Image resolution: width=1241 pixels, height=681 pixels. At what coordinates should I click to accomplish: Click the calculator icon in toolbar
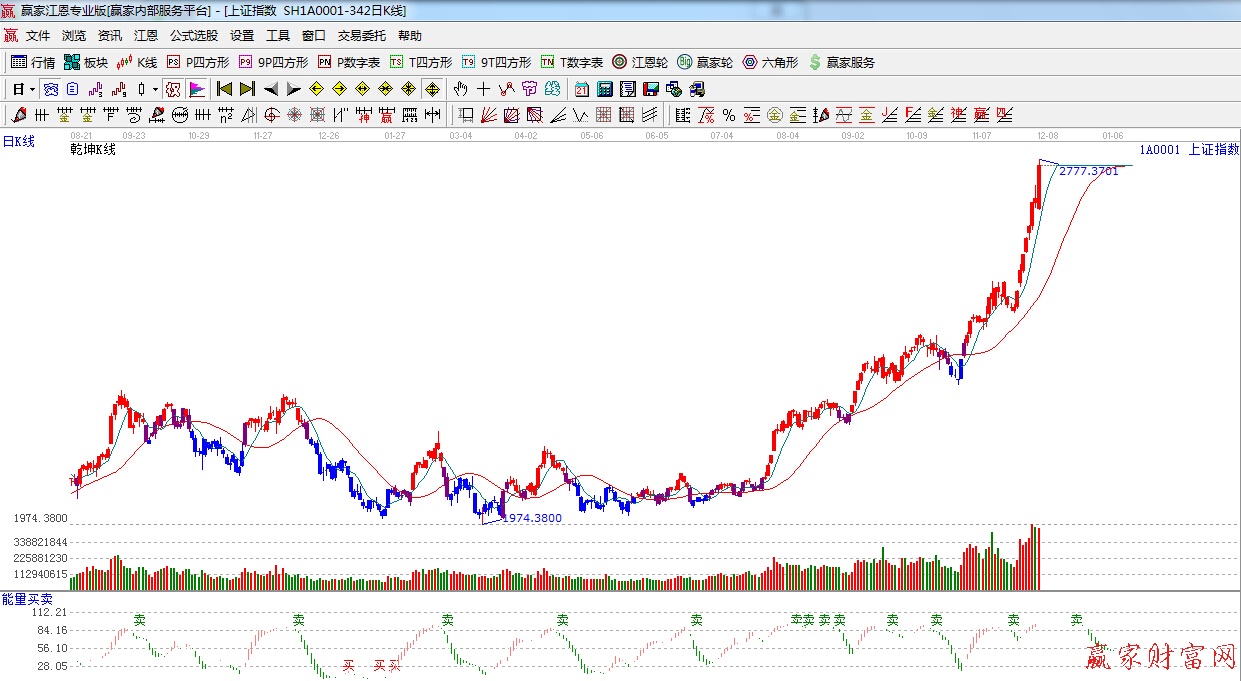pyautogui.click(x=604, y=89)
